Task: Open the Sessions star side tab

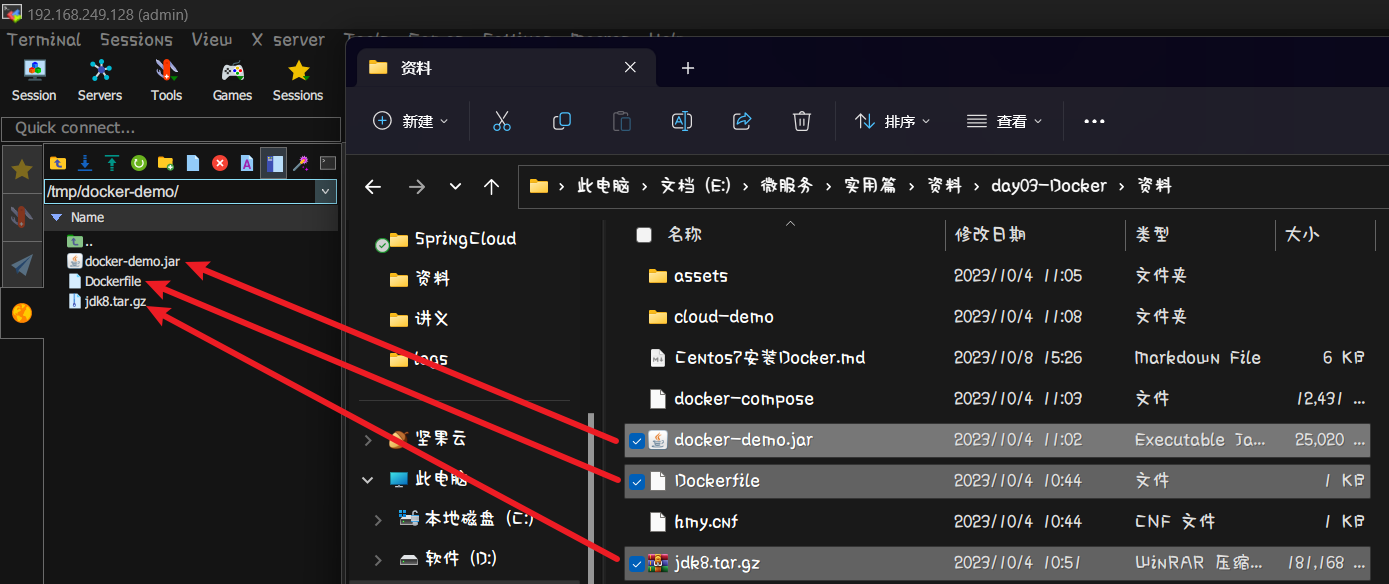Action: click(21, 169)
